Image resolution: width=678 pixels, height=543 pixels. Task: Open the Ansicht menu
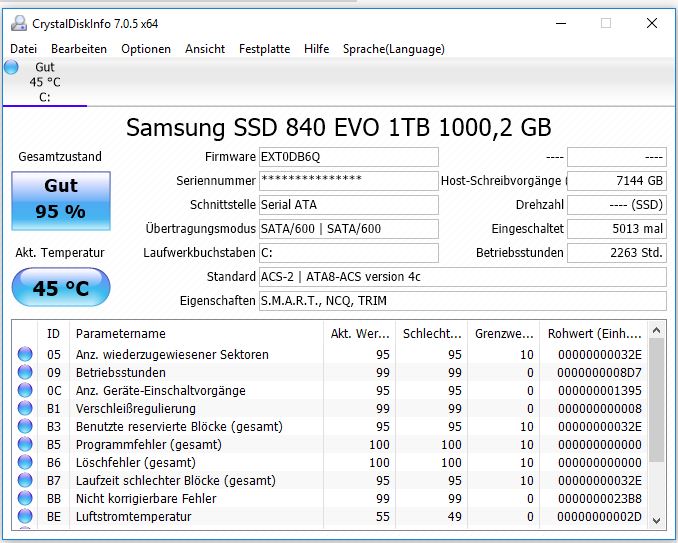(x=205, y=49)
